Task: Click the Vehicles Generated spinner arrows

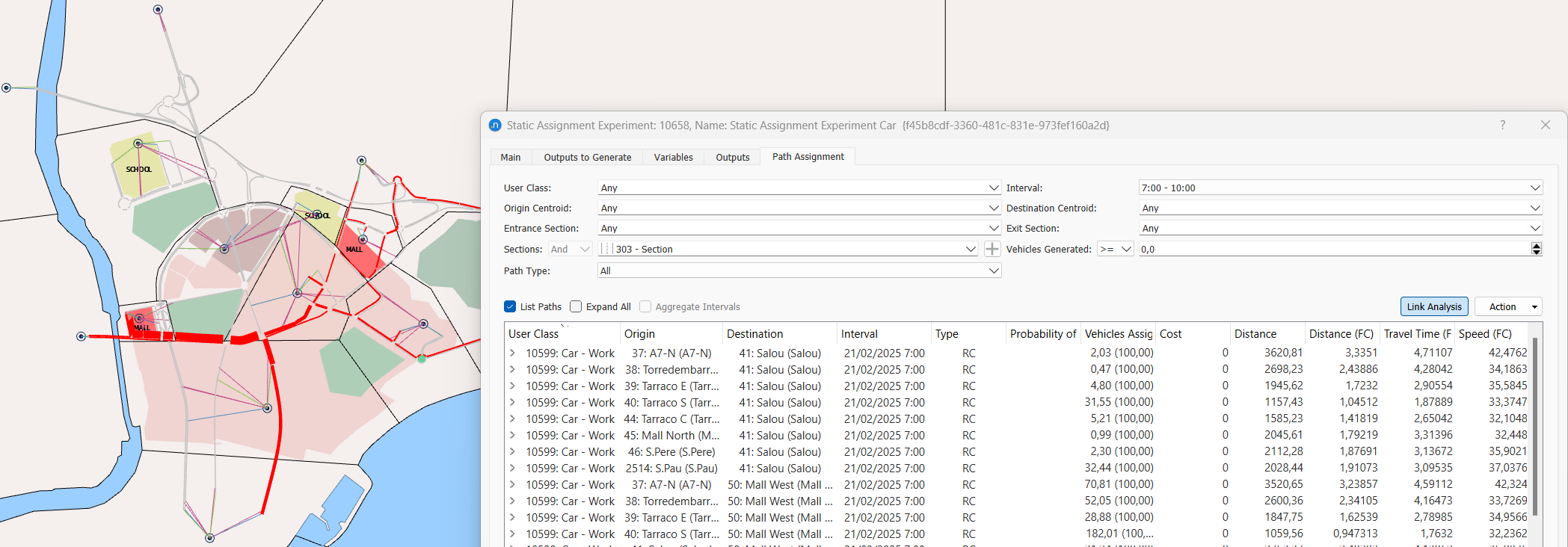Action: pyautogui.click(x=1536, y=249)
